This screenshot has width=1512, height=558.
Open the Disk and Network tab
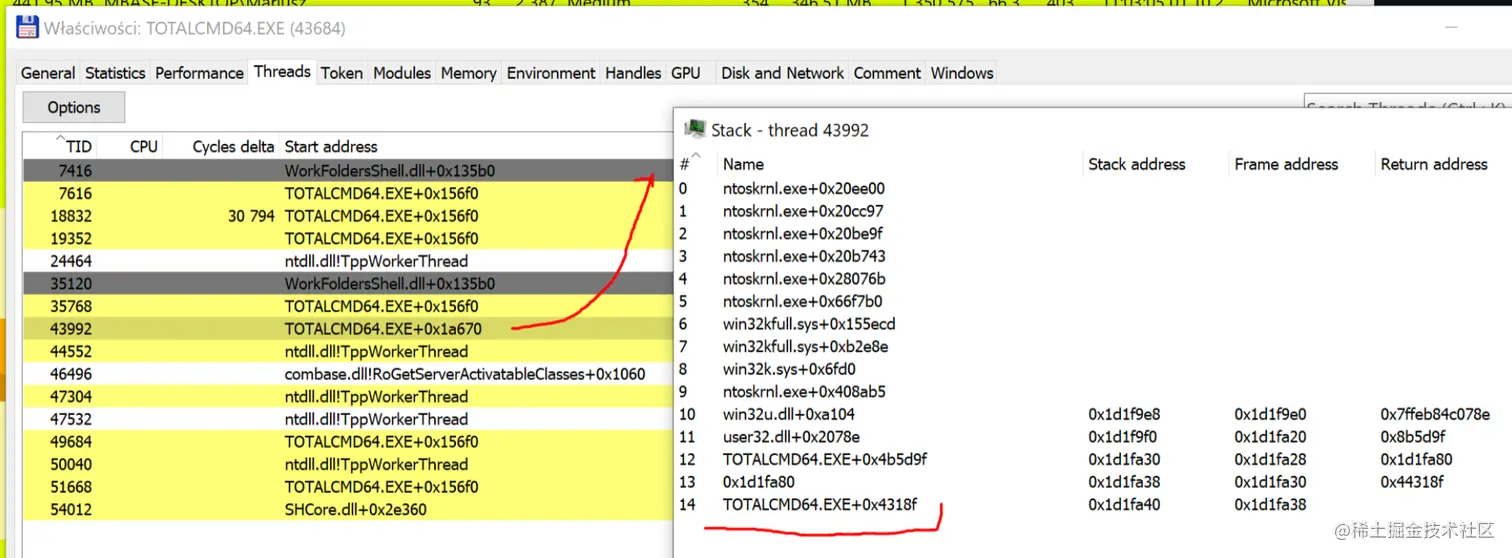(782, 73)
